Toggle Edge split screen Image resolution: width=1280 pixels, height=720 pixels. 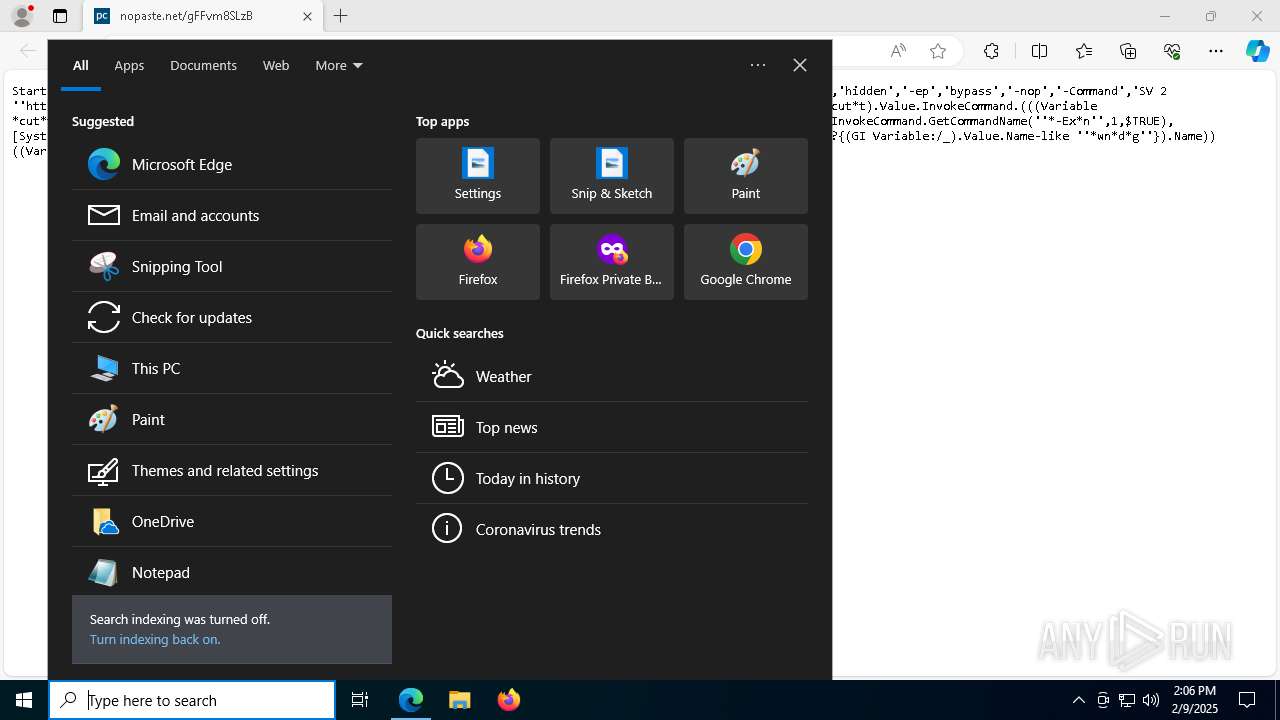tap(1039, 51)
